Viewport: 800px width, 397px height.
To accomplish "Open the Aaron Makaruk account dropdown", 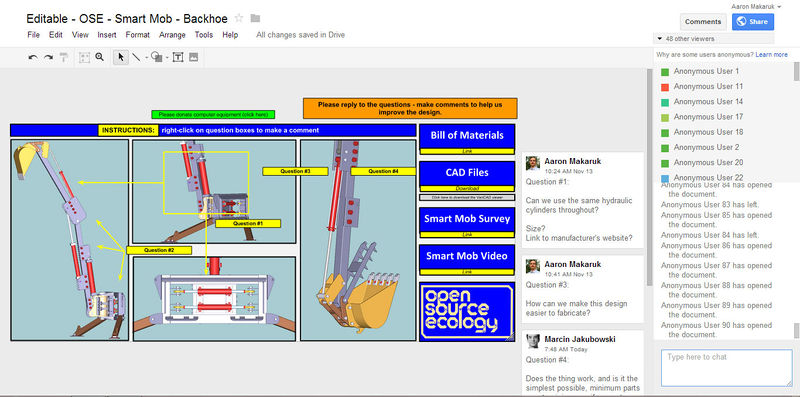I will tap(756, 7).
